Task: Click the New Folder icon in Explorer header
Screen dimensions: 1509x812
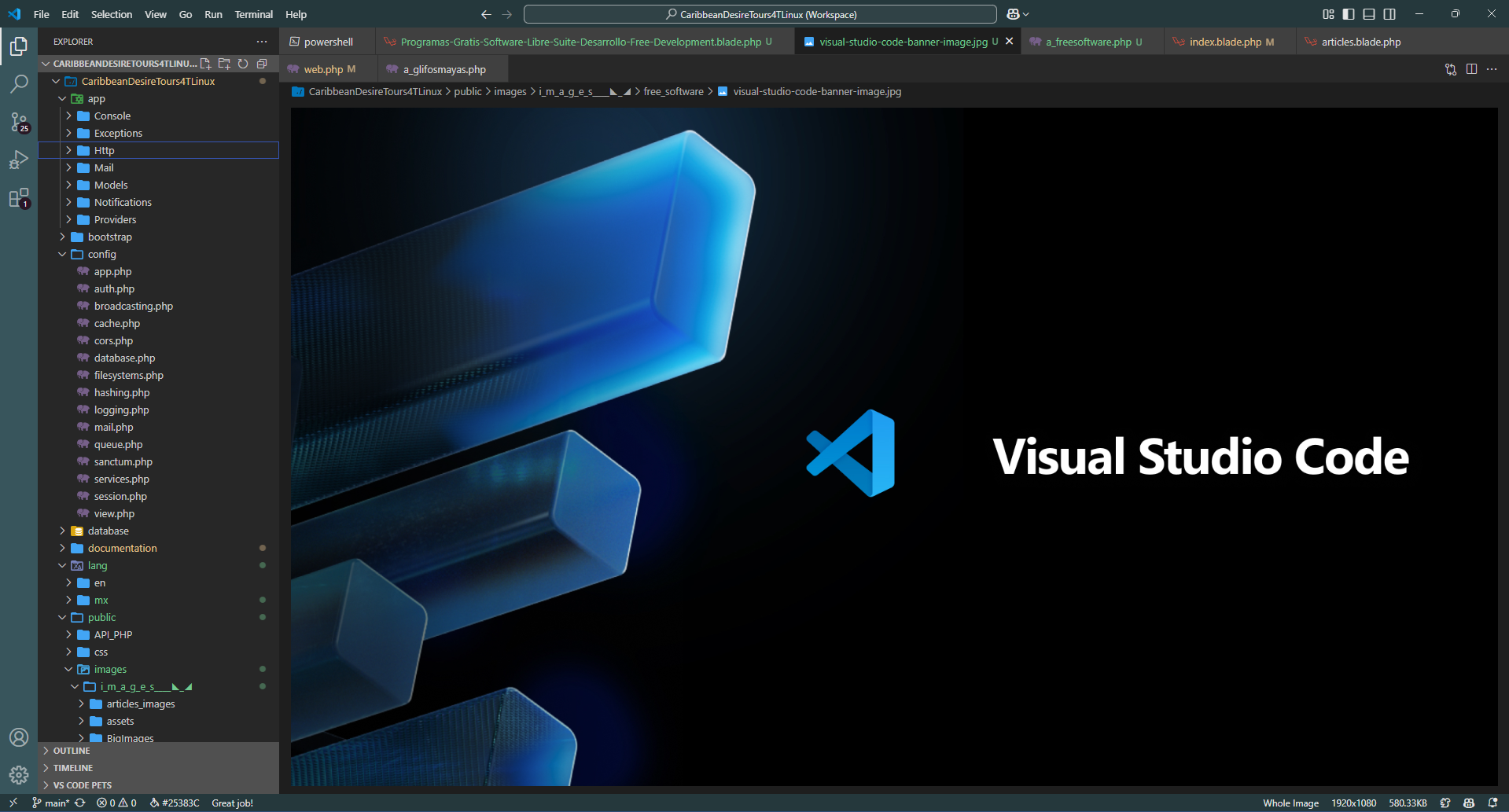Action: [x=224, y=64]
